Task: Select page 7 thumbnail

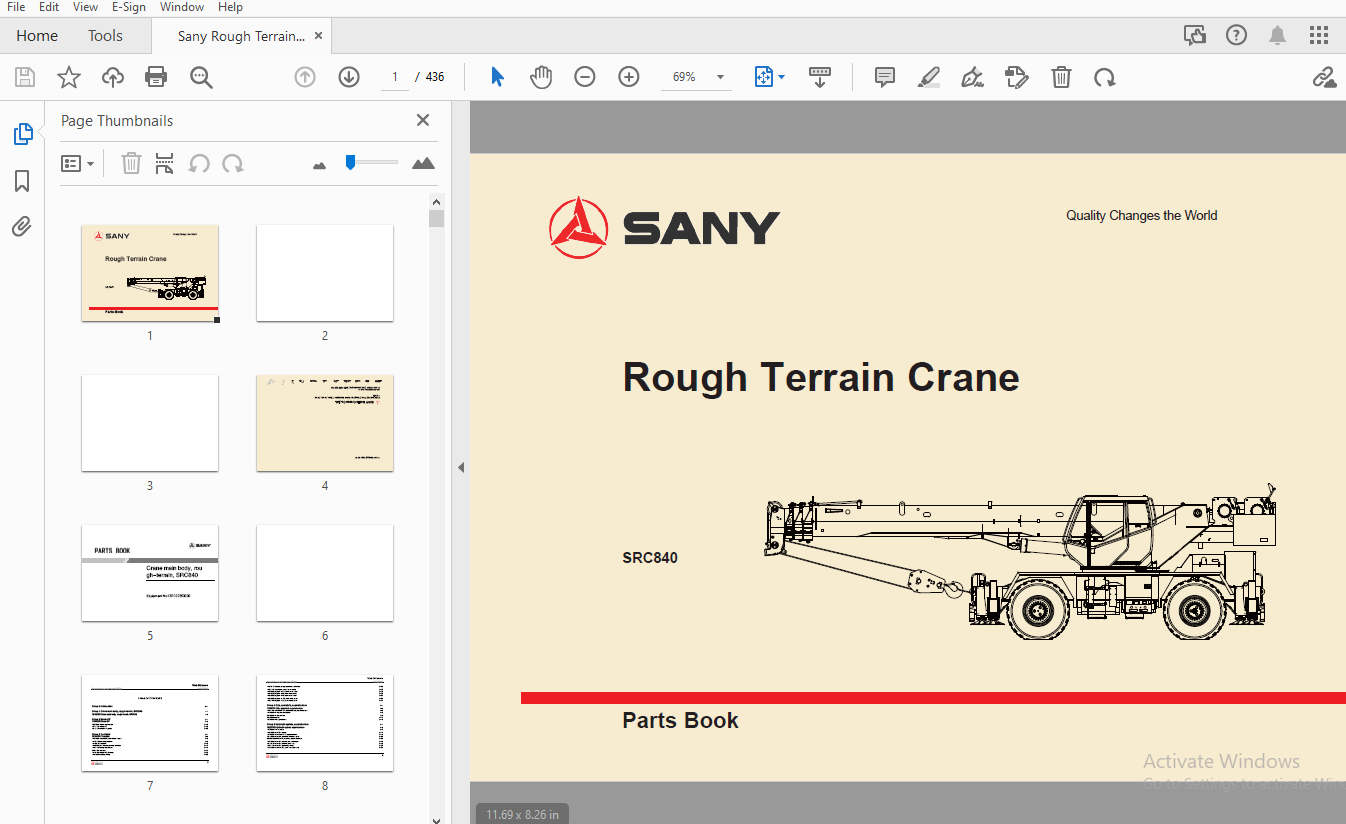Action: pos(150,723)
